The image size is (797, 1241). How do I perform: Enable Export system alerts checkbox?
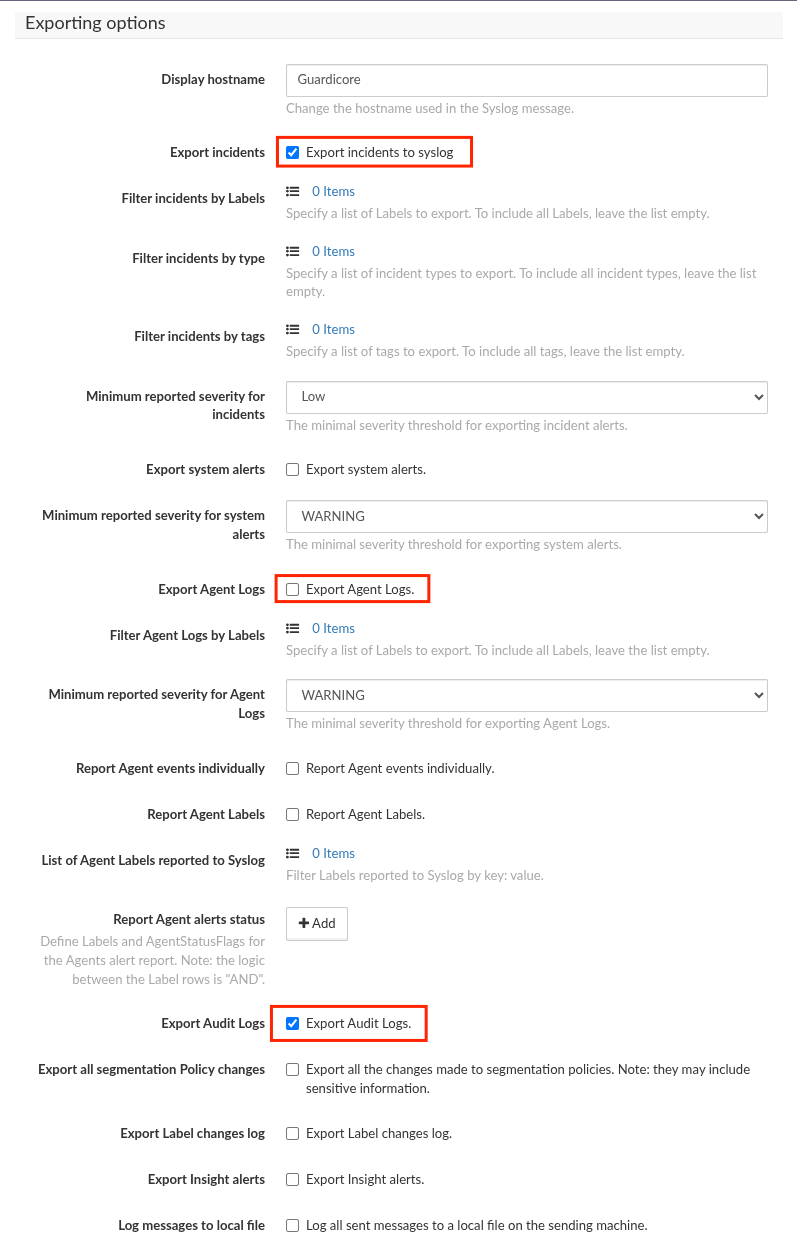(293, 470)
